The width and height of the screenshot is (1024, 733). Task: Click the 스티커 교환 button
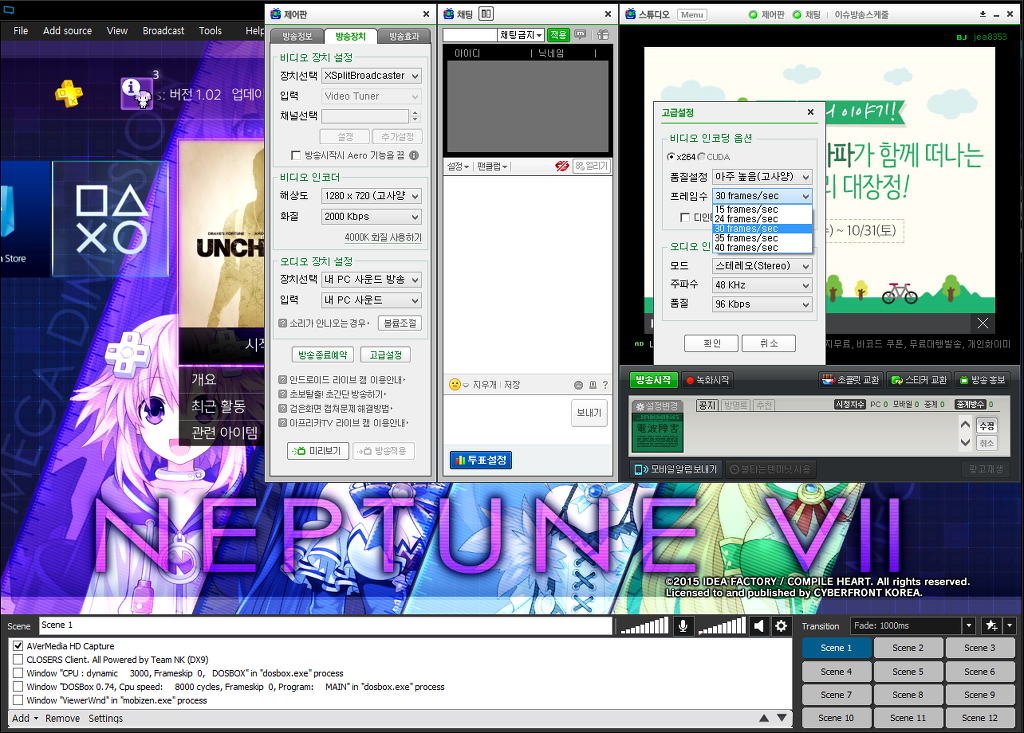pyautogui.click(x=919, y=380)
